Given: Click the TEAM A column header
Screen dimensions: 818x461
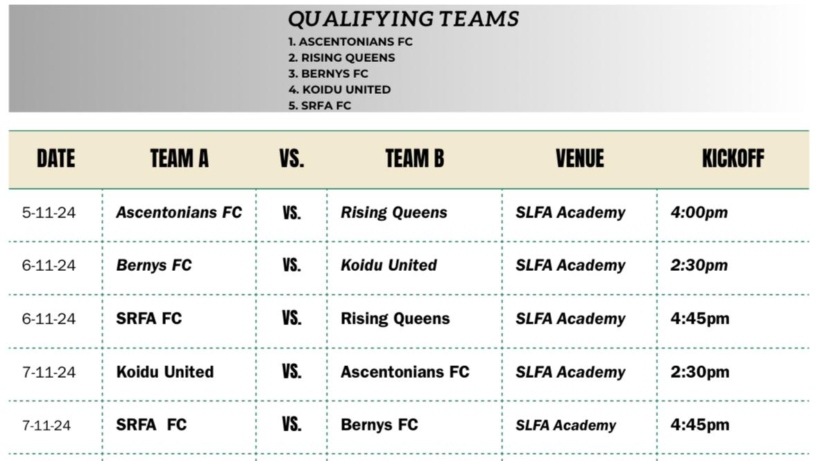Looking at the screenshot, I should click(179, 159).
